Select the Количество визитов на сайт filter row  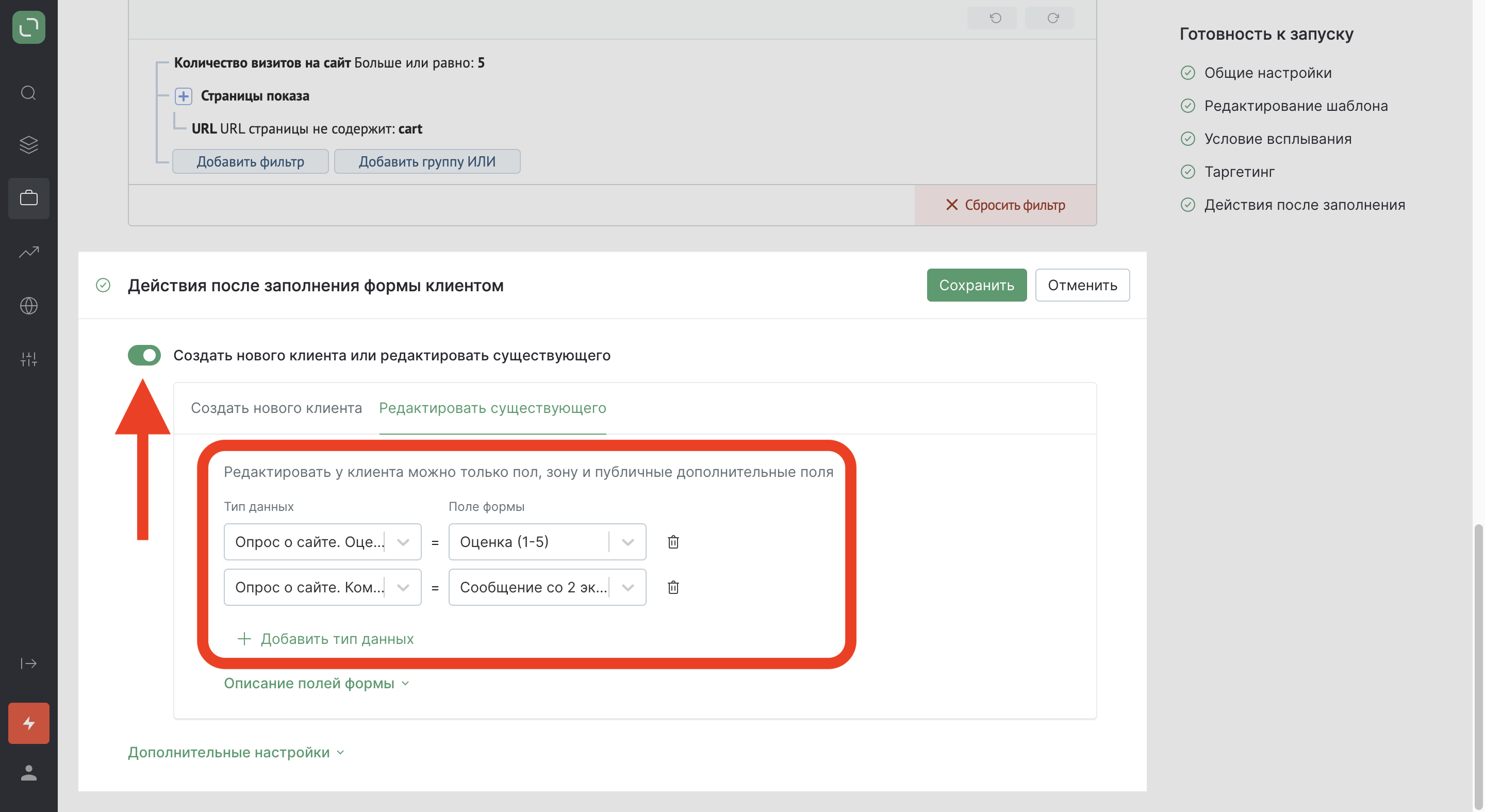click(x=329, y=63)
